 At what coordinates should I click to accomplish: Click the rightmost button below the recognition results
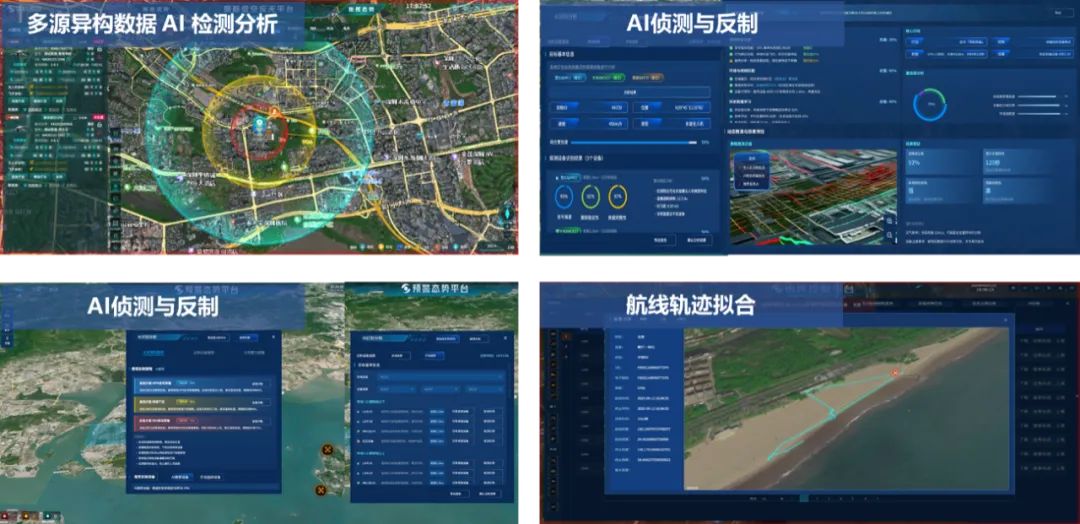[x=694, y=240]
